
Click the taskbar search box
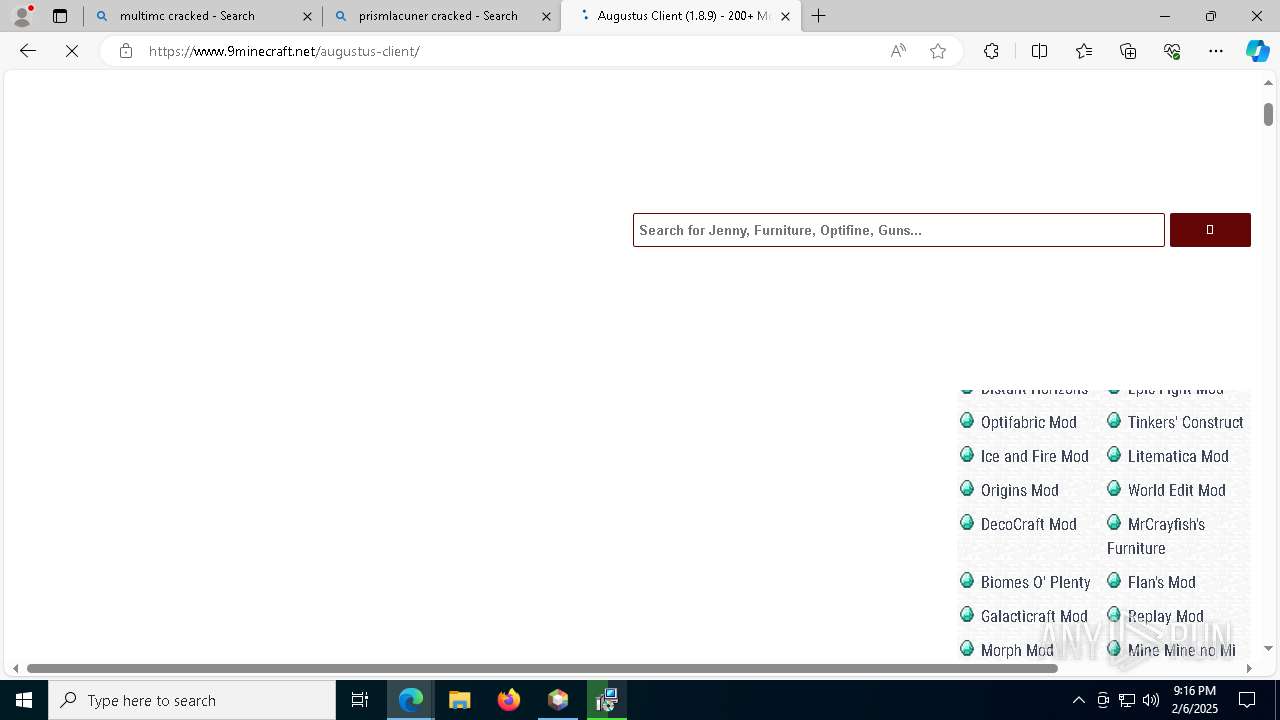point(192,700)
